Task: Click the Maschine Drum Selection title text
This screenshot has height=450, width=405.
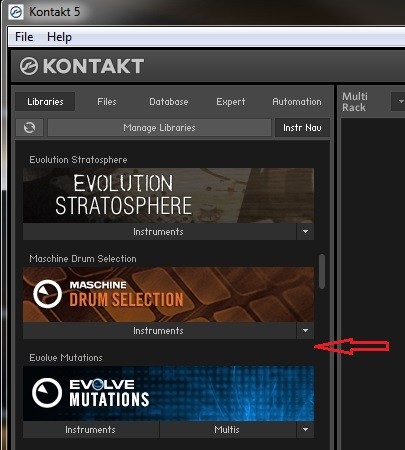Action: (83, 259)
